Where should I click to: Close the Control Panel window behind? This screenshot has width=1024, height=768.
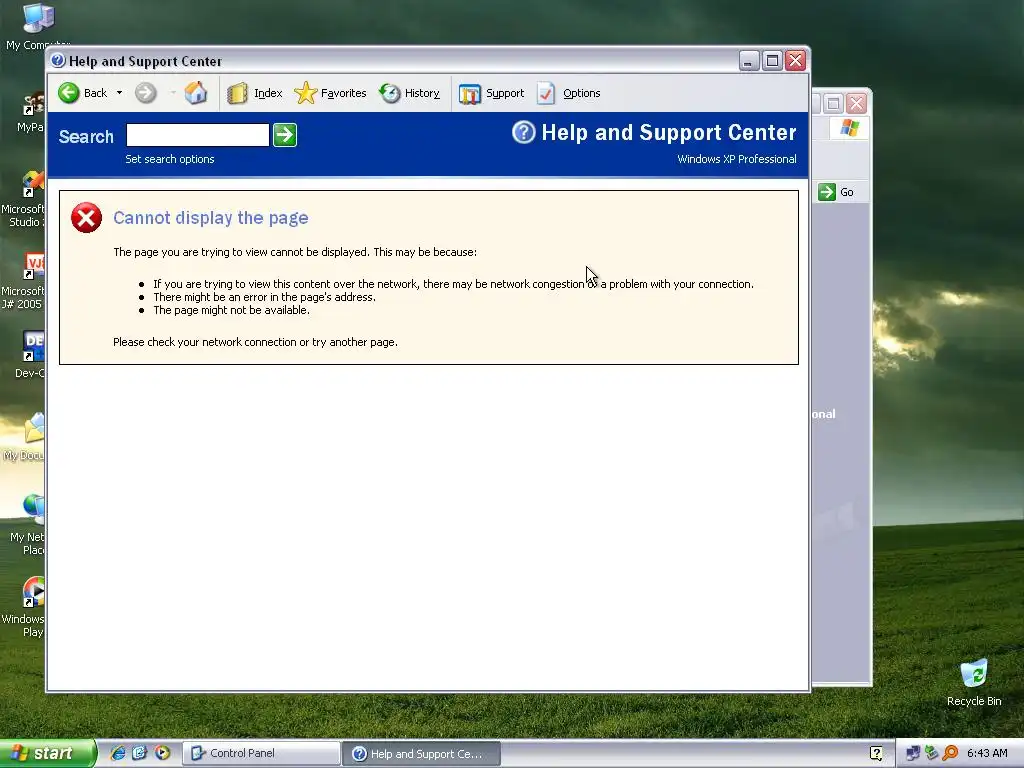(x=856, y=103)
